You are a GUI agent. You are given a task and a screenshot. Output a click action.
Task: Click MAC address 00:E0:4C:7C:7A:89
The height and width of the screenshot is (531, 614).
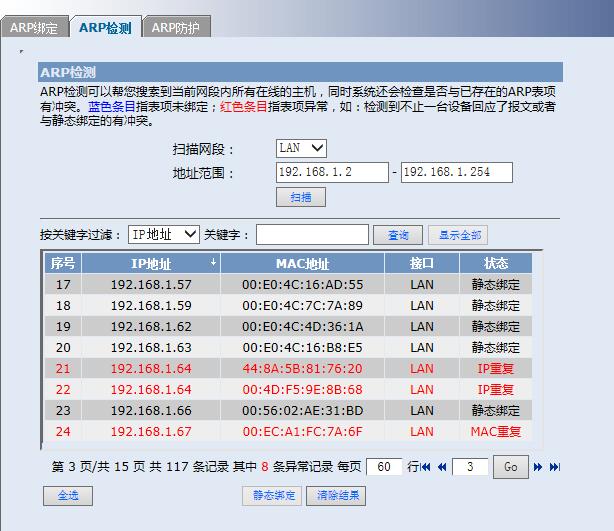(302, 305)
